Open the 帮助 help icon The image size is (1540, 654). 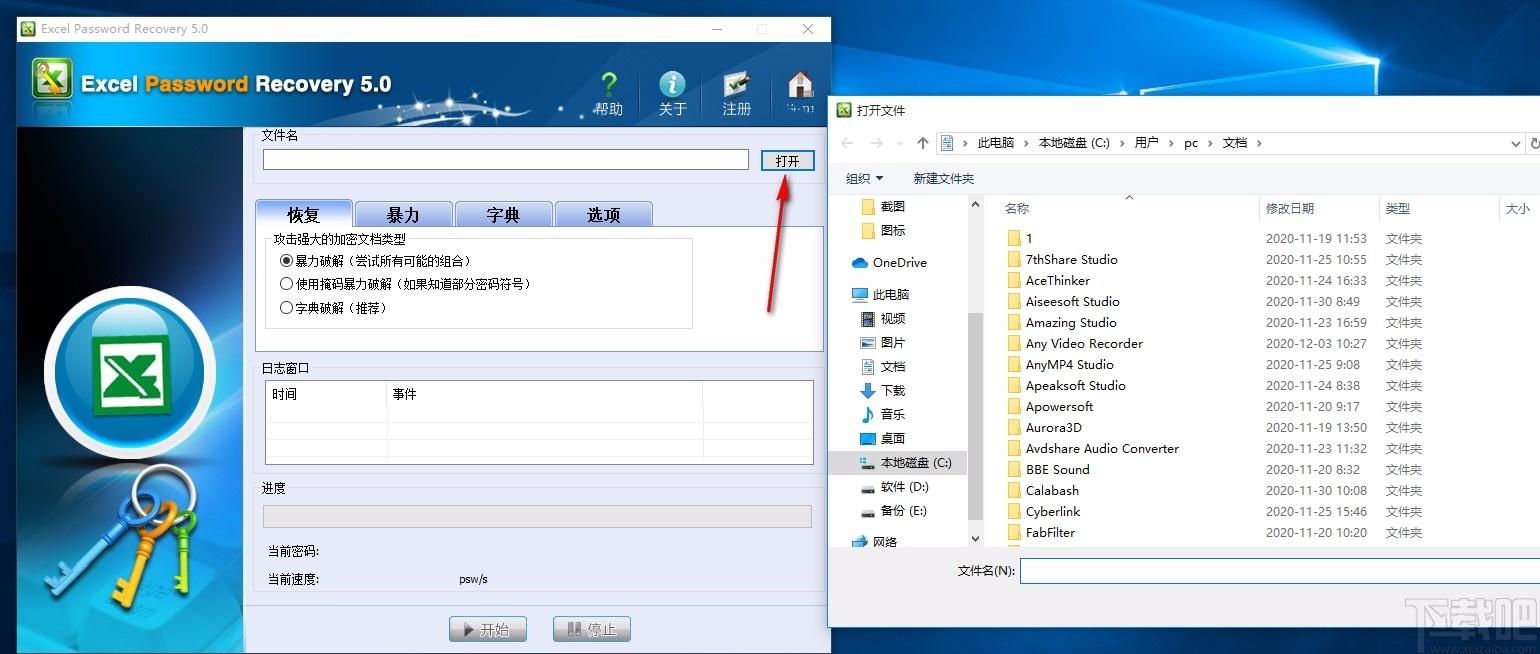608,94
